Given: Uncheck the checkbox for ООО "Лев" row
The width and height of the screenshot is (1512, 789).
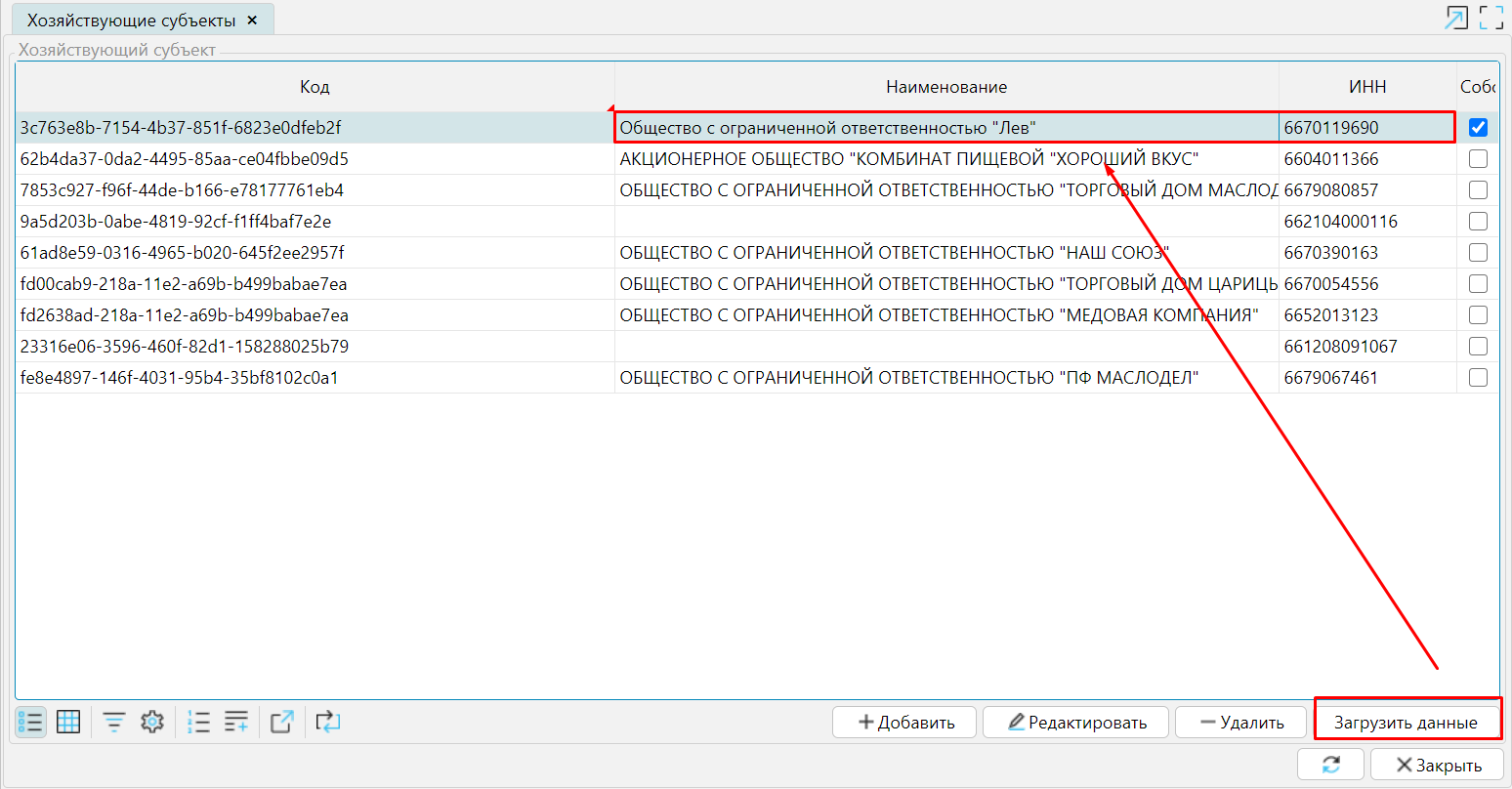Looking at the screenshot, I should coord(1478,128).
